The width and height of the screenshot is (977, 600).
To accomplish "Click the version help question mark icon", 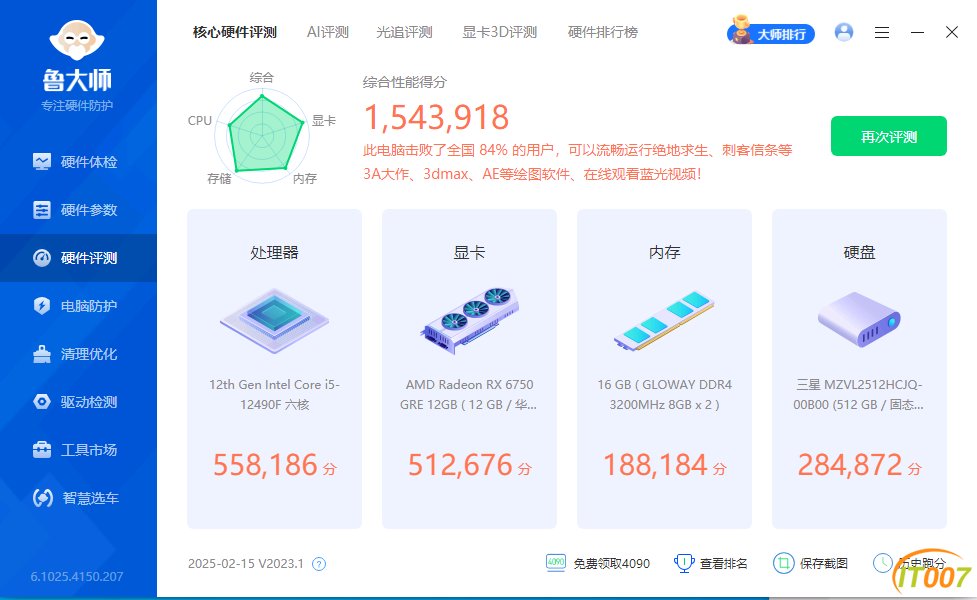I will click(x=319, y=564).
